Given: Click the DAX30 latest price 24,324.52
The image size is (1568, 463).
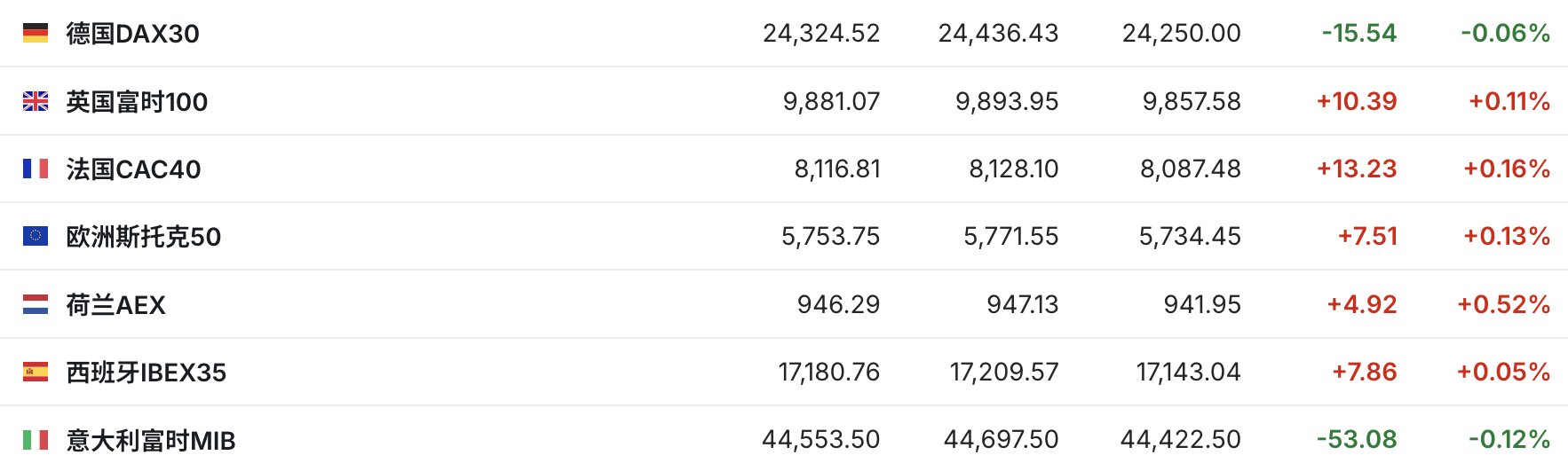Looking at the screenshot, I should click(x=821, y=34).
